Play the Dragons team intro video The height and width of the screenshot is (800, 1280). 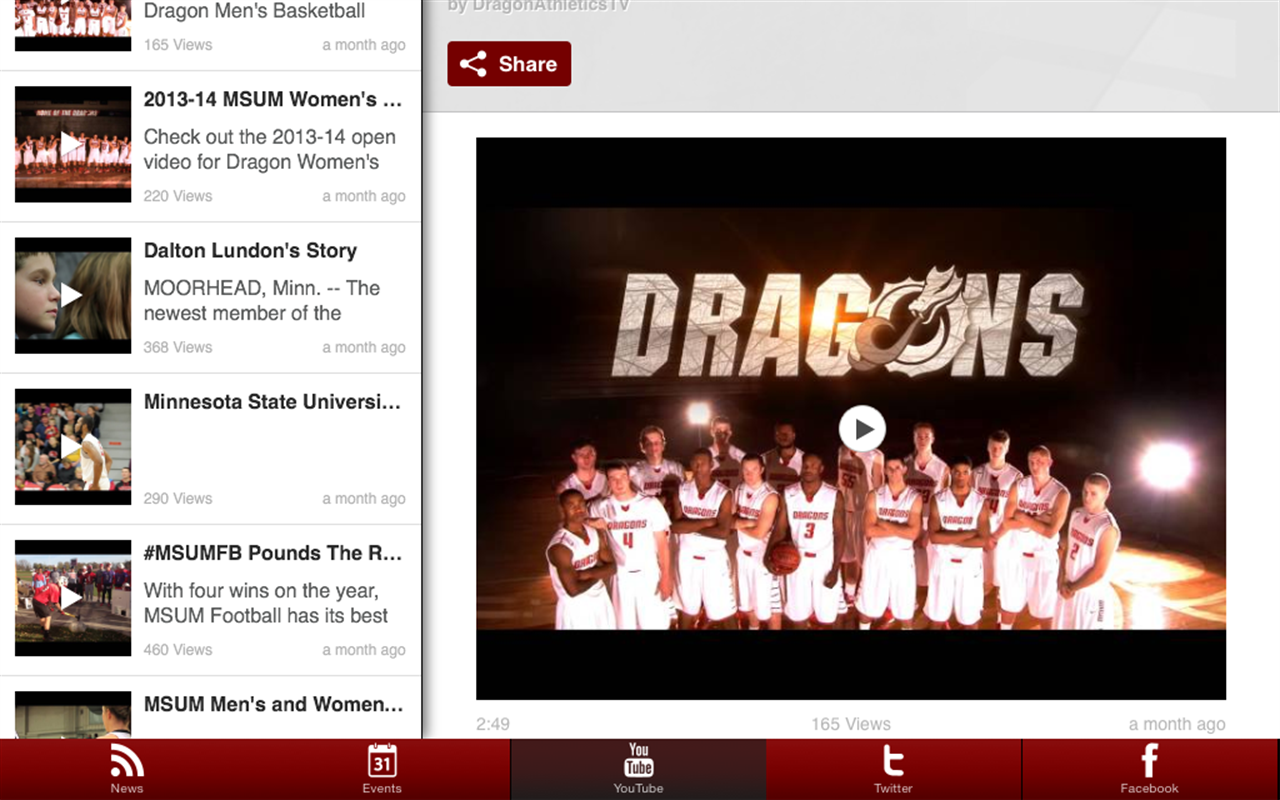pos(862,428)
